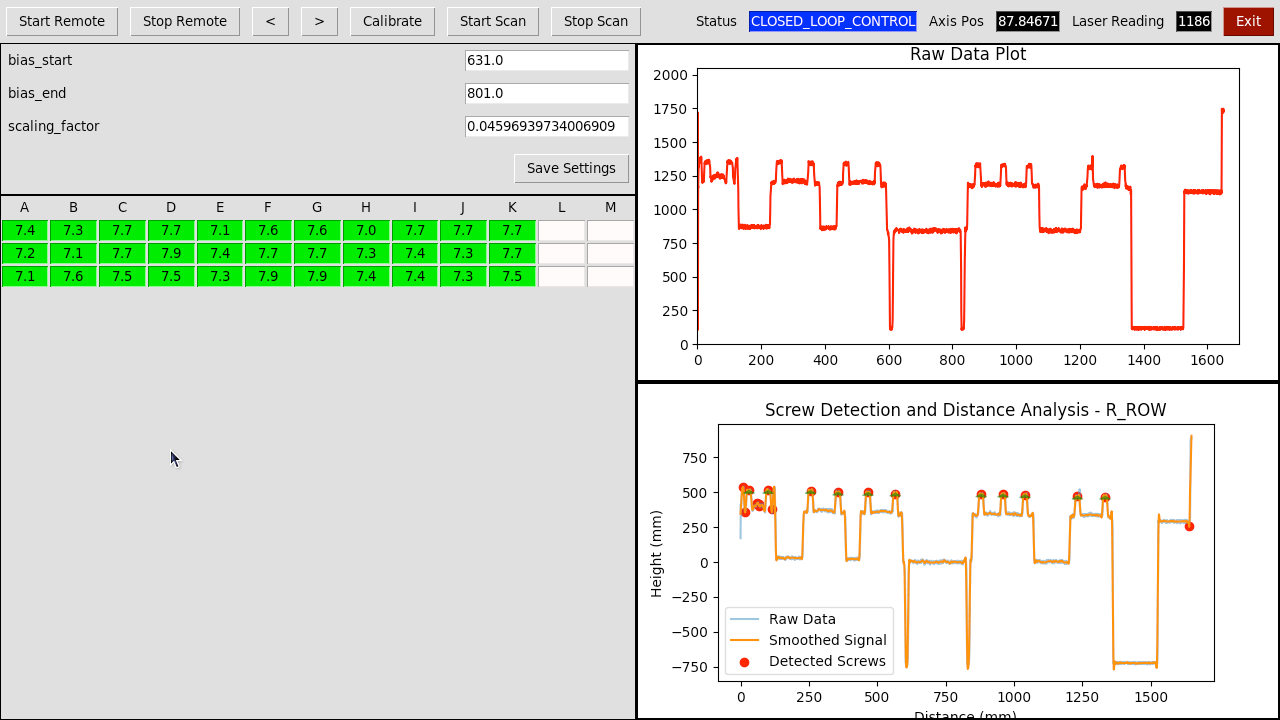Viewport: 1280px width, 720px height.
Task: Click inside the bias_end input field
Action: [546, 93]
